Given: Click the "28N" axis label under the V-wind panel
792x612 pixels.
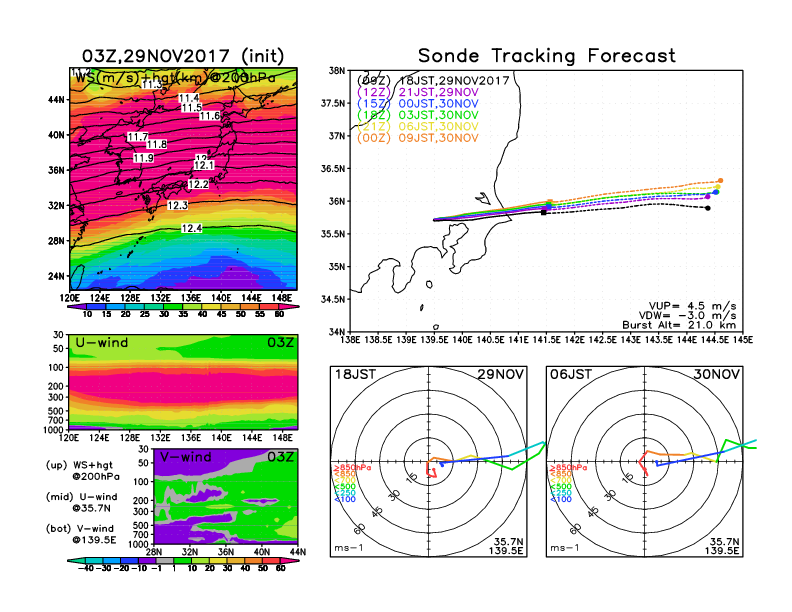Looking at the screenshot, I should pyautogui.click(x=154, y=552).
